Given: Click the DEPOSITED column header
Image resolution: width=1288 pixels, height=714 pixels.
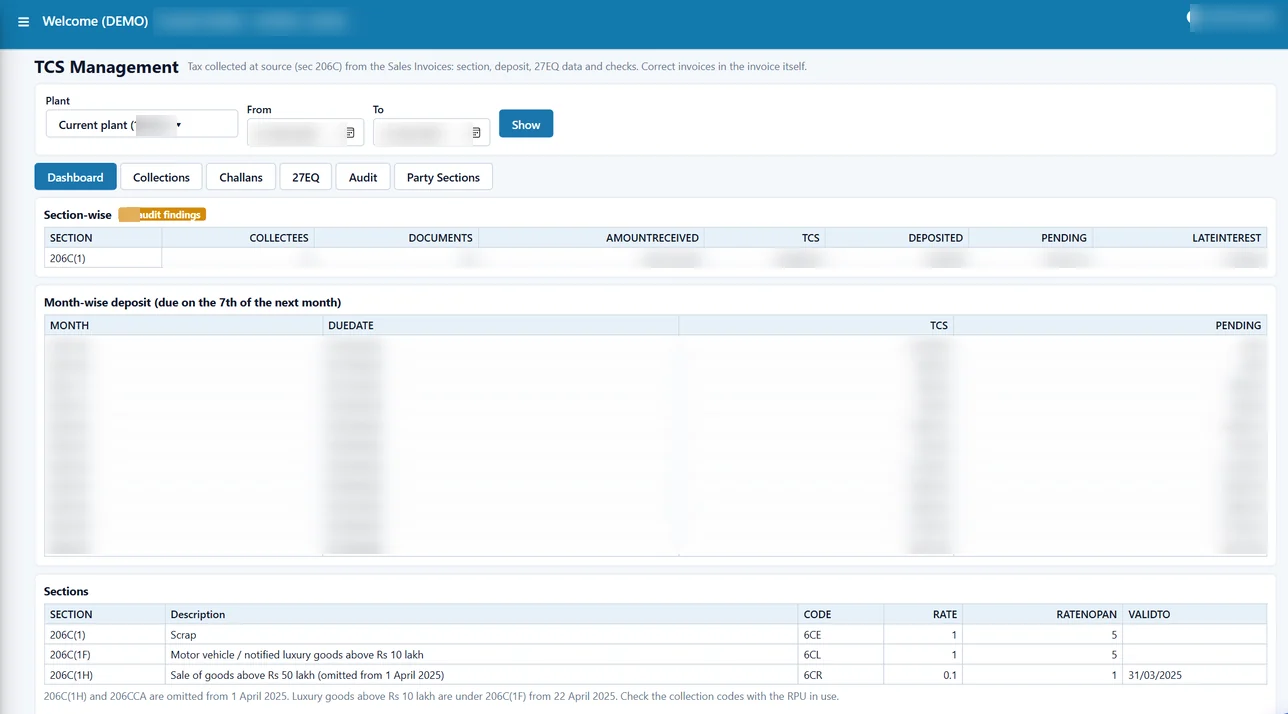Looking at the screenshot, I should pyautogui.click(x=897, y=238).
